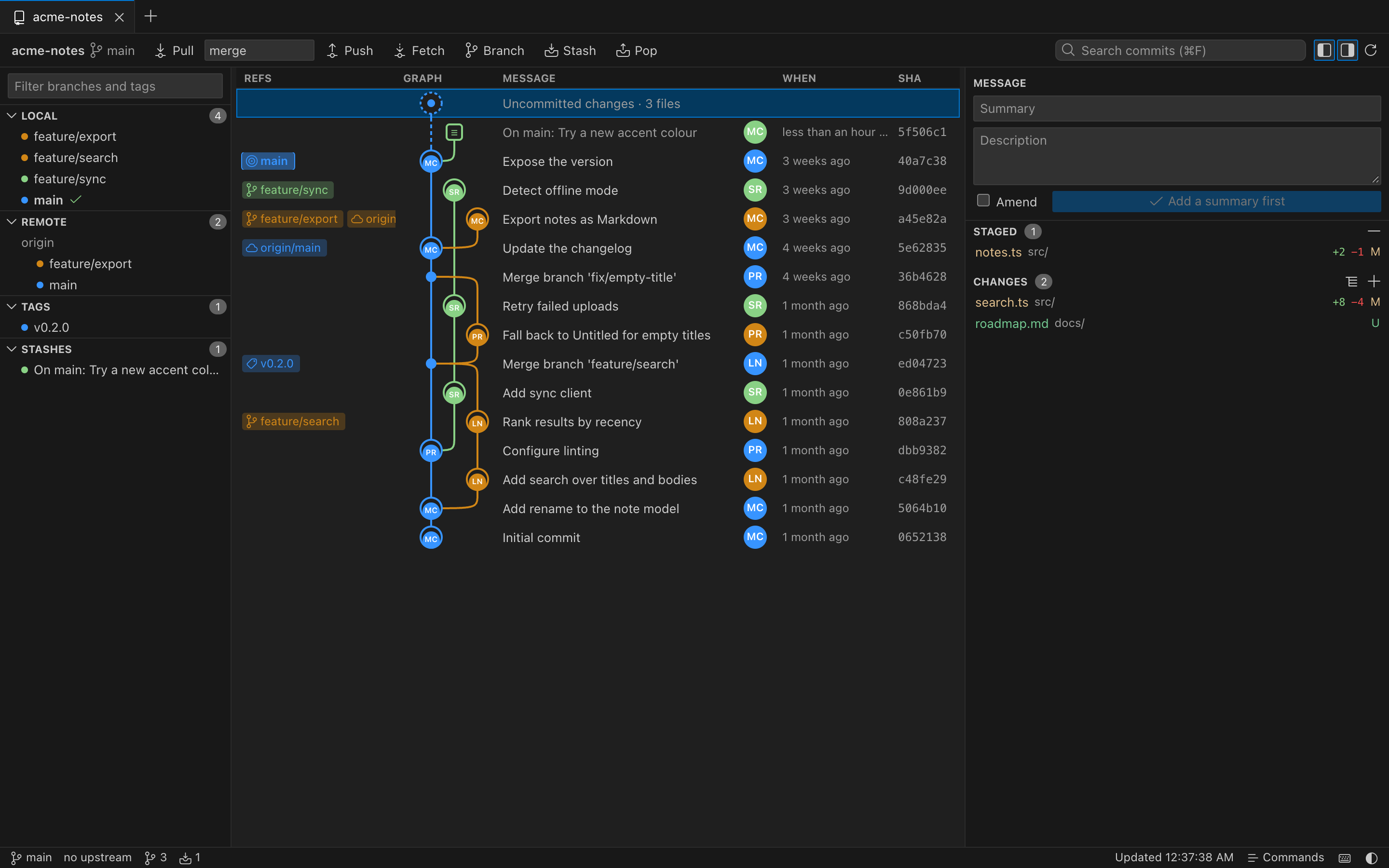Push commits with the Push button
Screen dimensions: 1389x868
(350, 51)
